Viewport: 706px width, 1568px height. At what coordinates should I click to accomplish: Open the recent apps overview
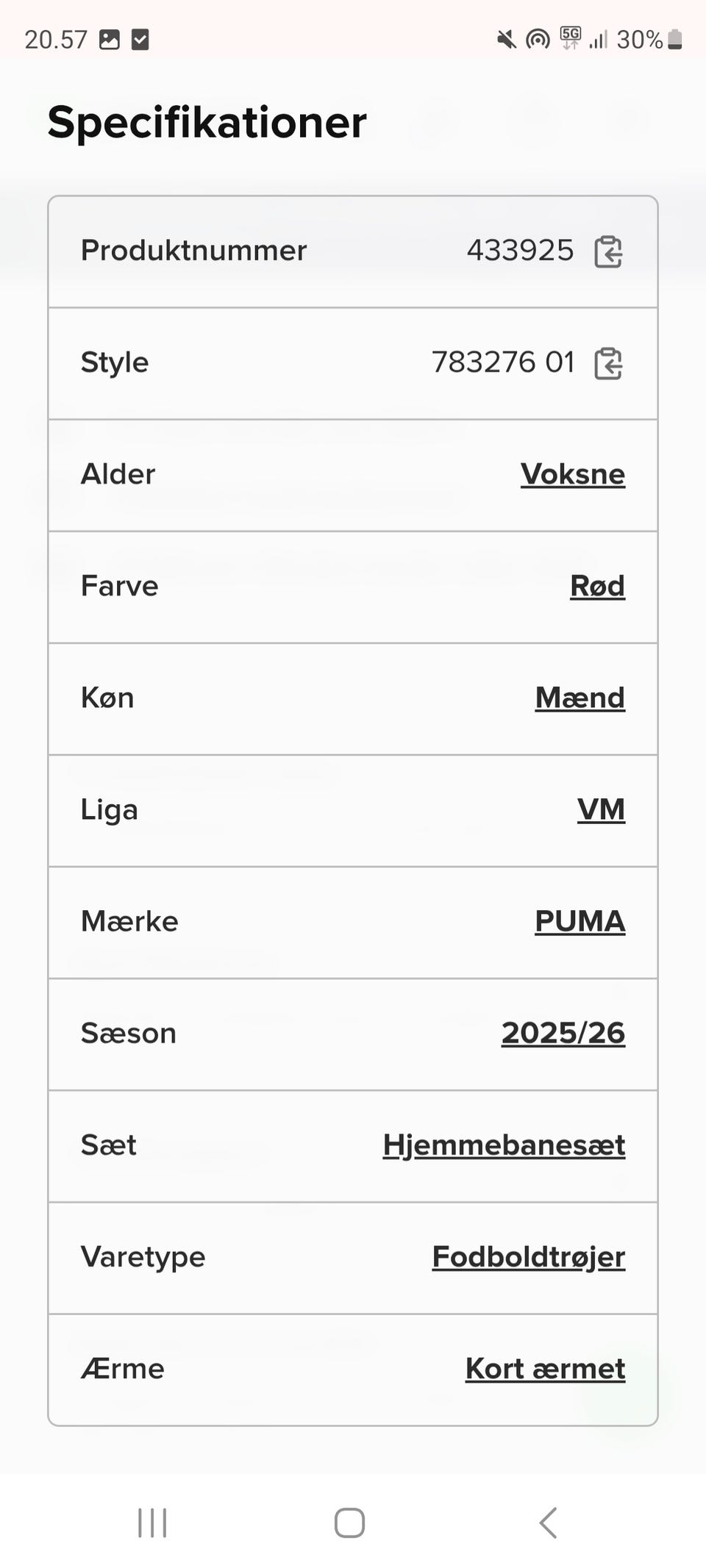152,1522
